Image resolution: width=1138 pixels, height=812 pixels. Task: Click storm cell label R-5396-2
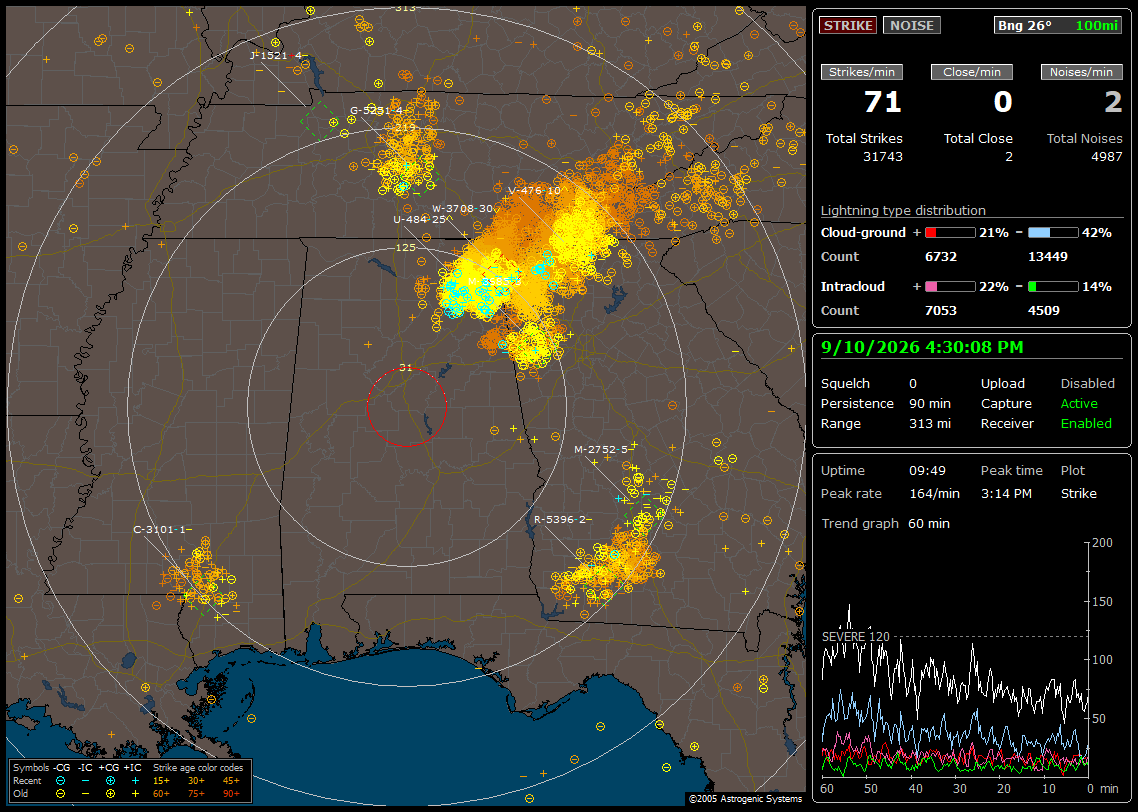point(560,520)
